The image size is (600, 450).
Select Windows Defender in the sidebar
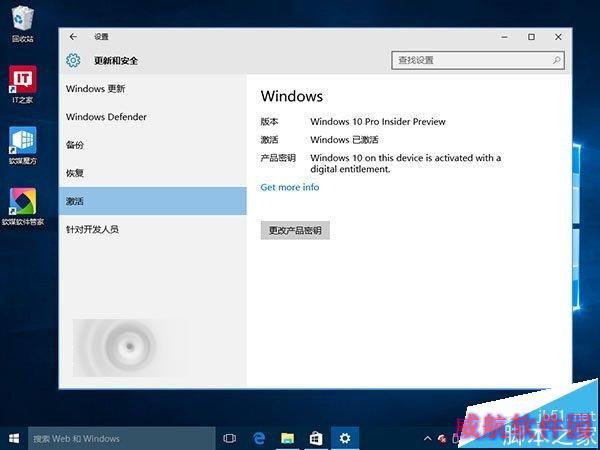(x=153, y=117)
